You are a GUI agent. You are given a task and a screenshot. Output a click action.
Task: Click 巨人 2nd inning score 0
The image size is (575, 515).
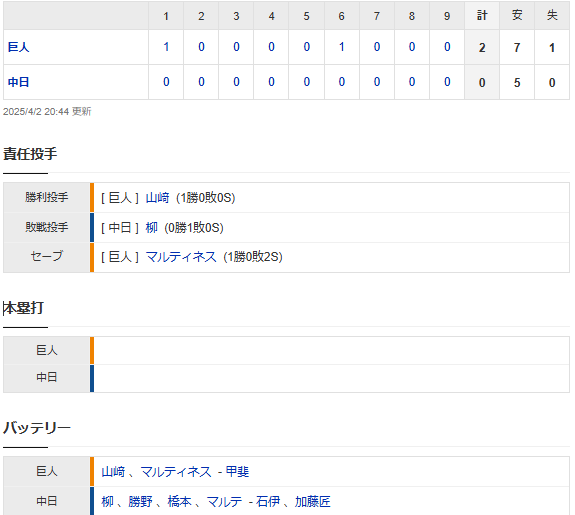201,47
